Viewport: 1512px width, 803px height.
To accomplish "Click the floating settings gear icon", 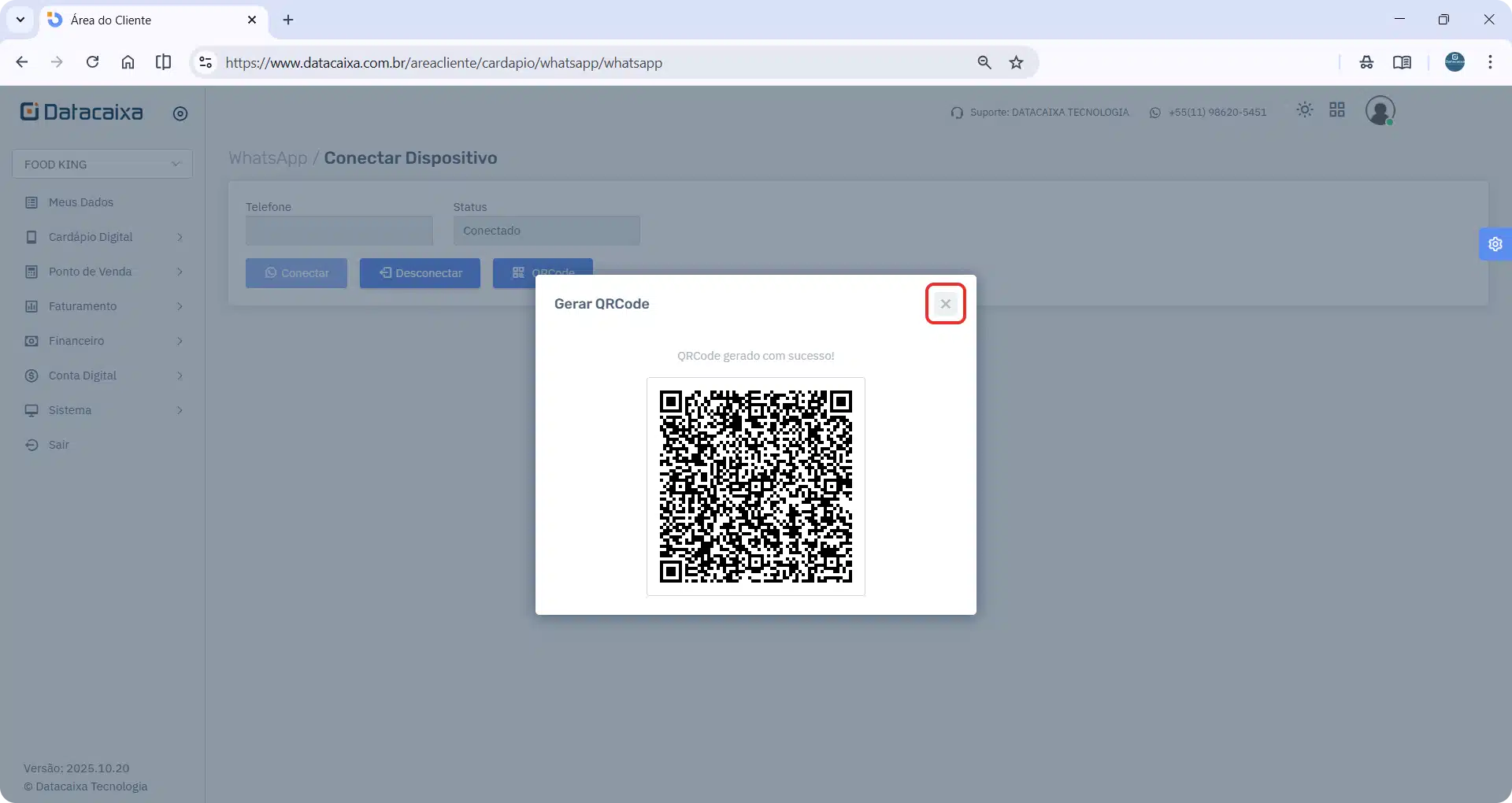I will pos(1495,244).
